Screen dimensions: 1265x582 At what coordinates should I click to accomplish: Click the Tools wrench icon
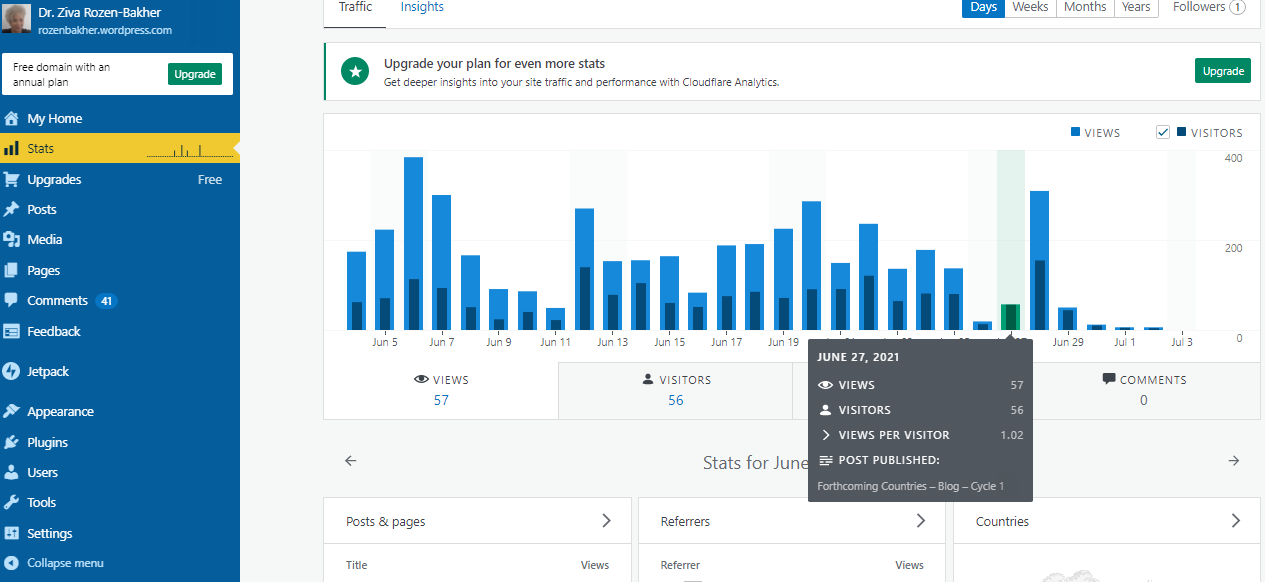[x=11, y=502]
